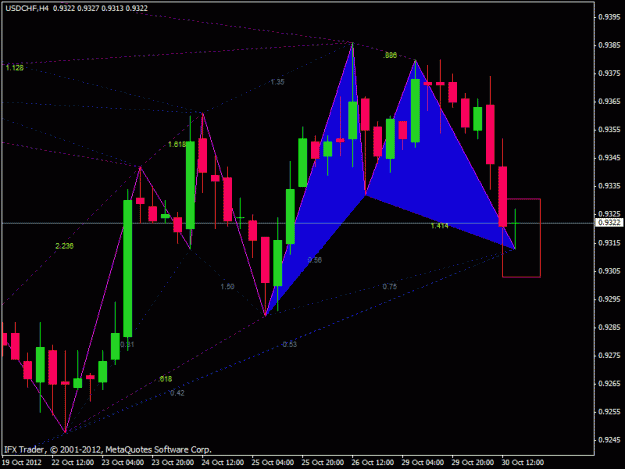Viewport: 625px width, 469px height.
Task: Select the 0.9255 price axis label
Action: pyautogui.click(x=609, y=412)
